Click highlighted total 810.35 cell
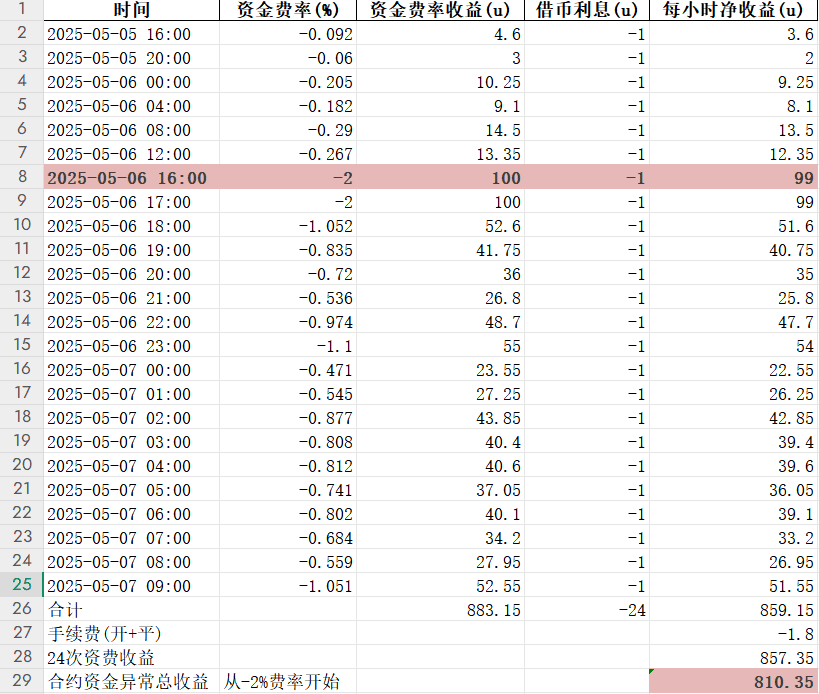819x694 pixels. coord(733,681)
